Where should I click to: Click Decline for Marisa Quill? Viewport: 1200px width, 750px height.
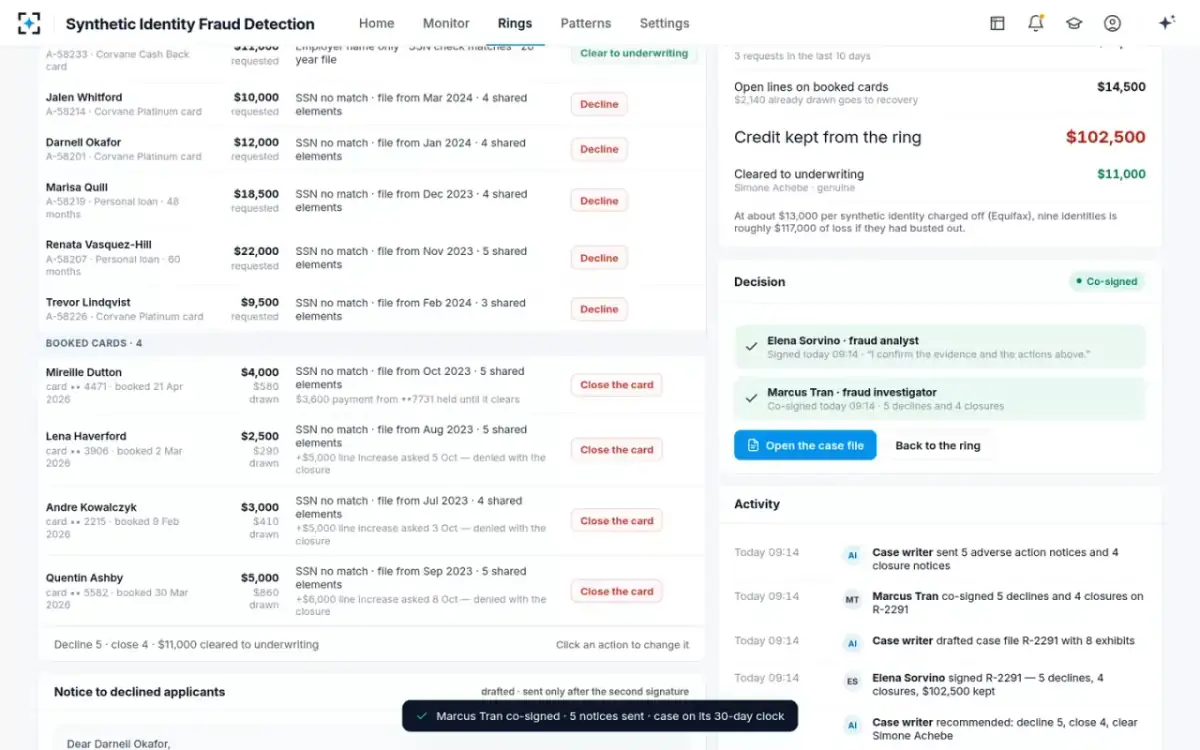(599, 201)
